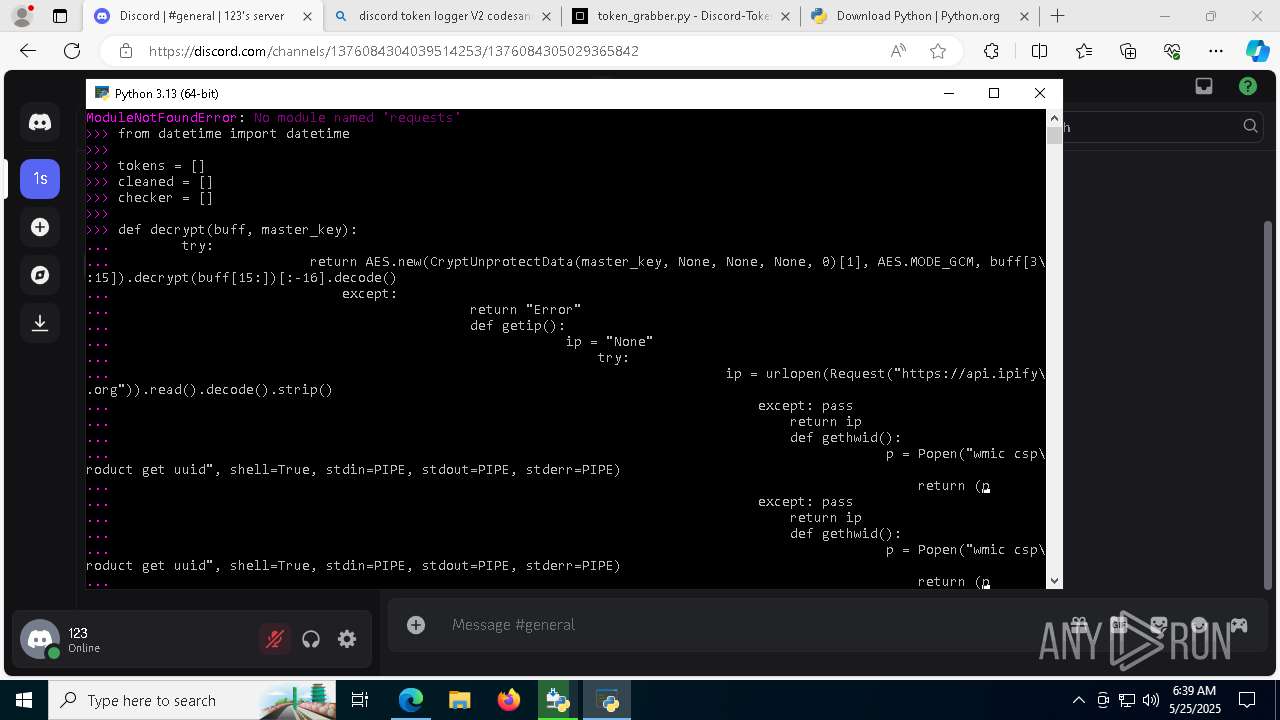Open Task View on taskbar
The height and width of the screenshot is (720, 1280).
[x=360, y=700]
